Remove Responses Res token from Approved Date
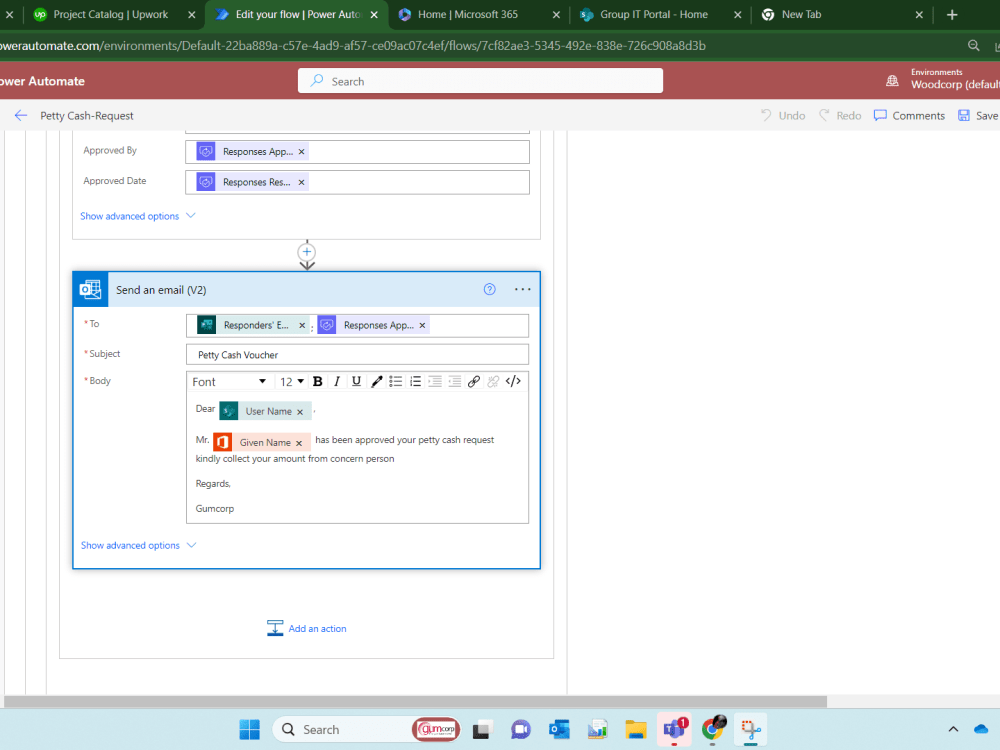 [x=302, y=182]
